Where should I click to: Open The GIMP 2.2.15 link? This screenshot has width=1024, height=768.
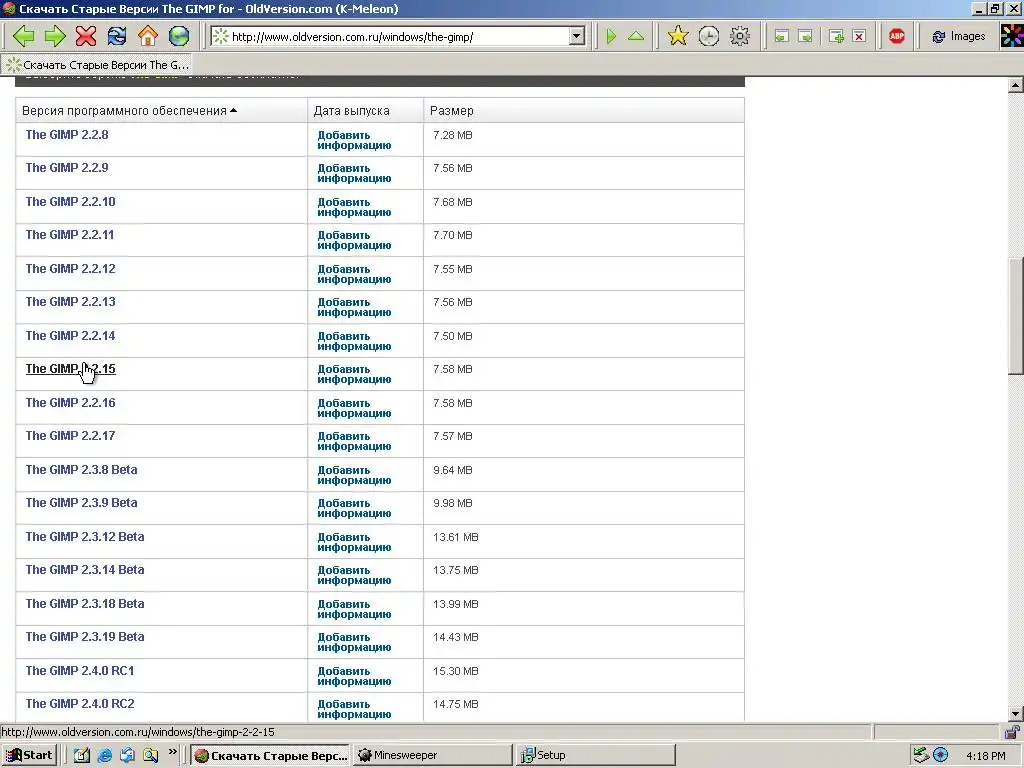click(71, 369)
